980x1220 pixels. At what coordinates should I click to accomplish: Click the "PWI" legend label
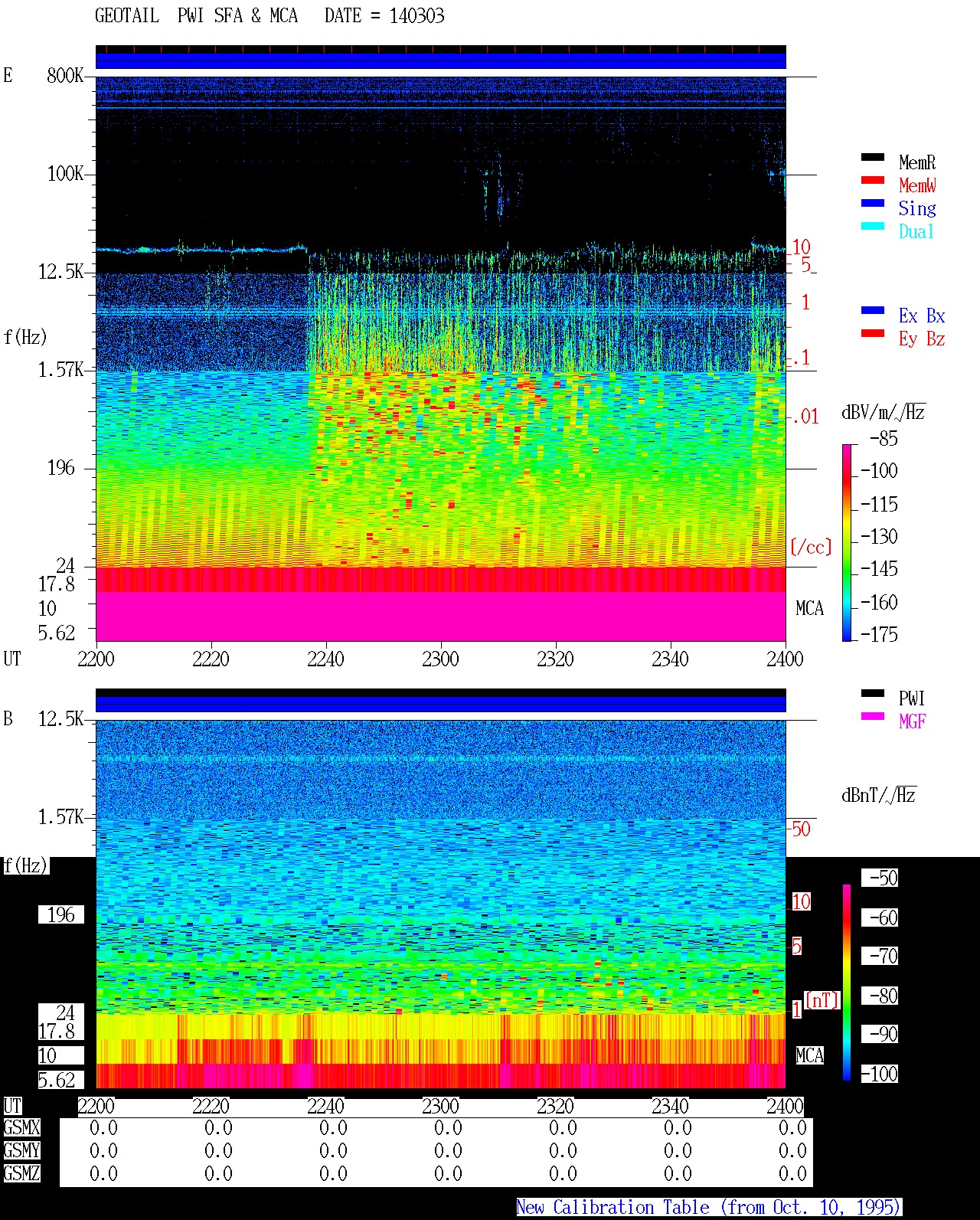(912, 698)
